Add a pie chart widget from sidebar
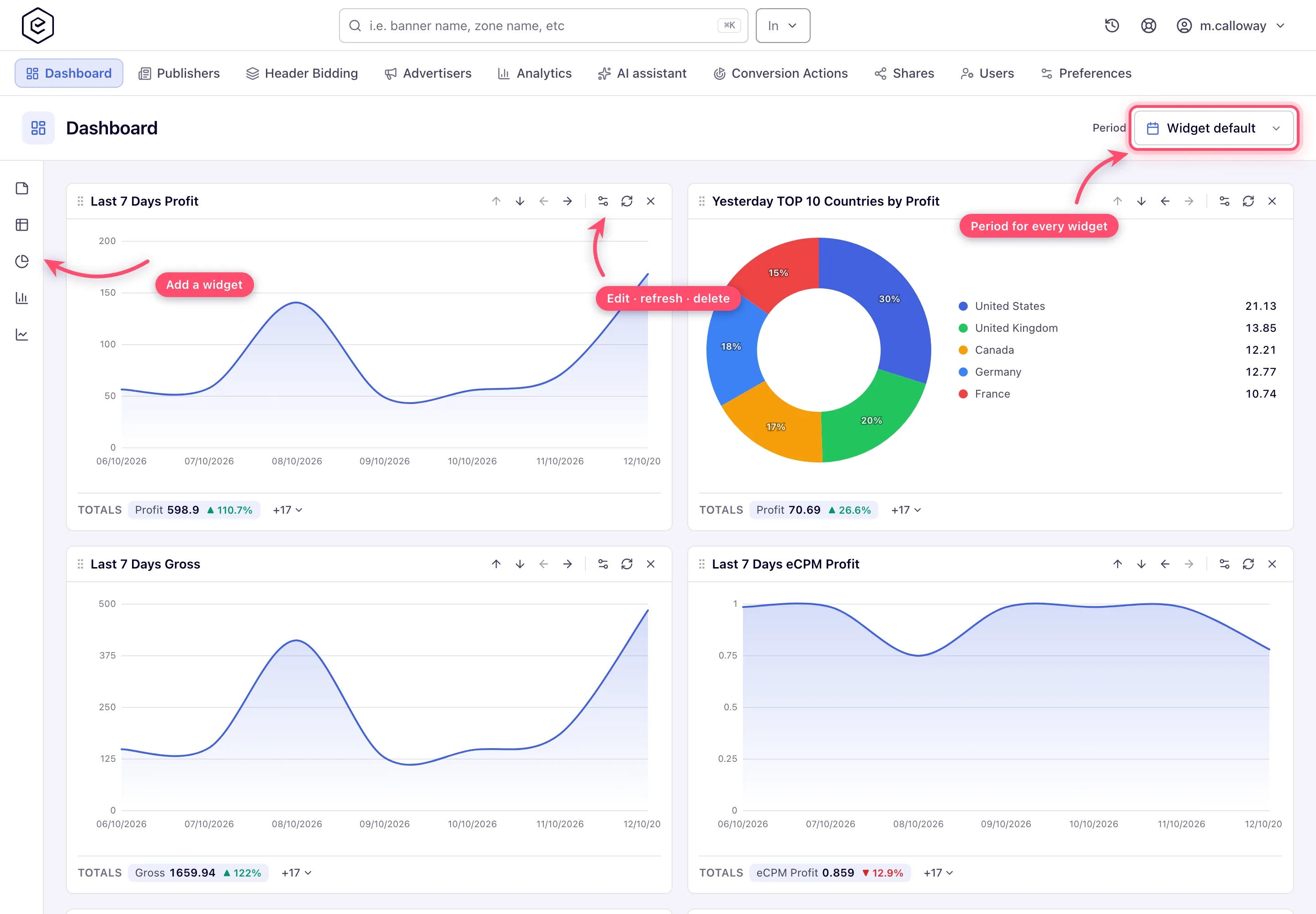1316x914 pixels. tap(22, 262)
